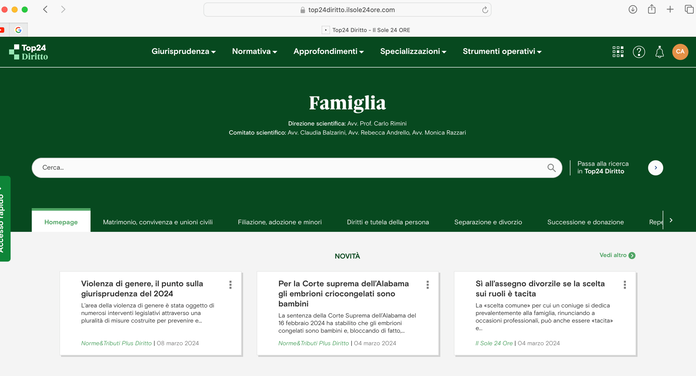Open a new tab with plus icon
Viewport: 696px width, 376px height.
(x=670, y=9)
